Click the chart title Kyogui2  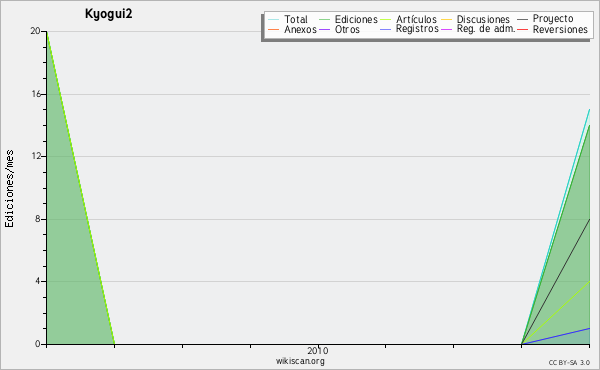pyautogui.click(x=109, y=14)
